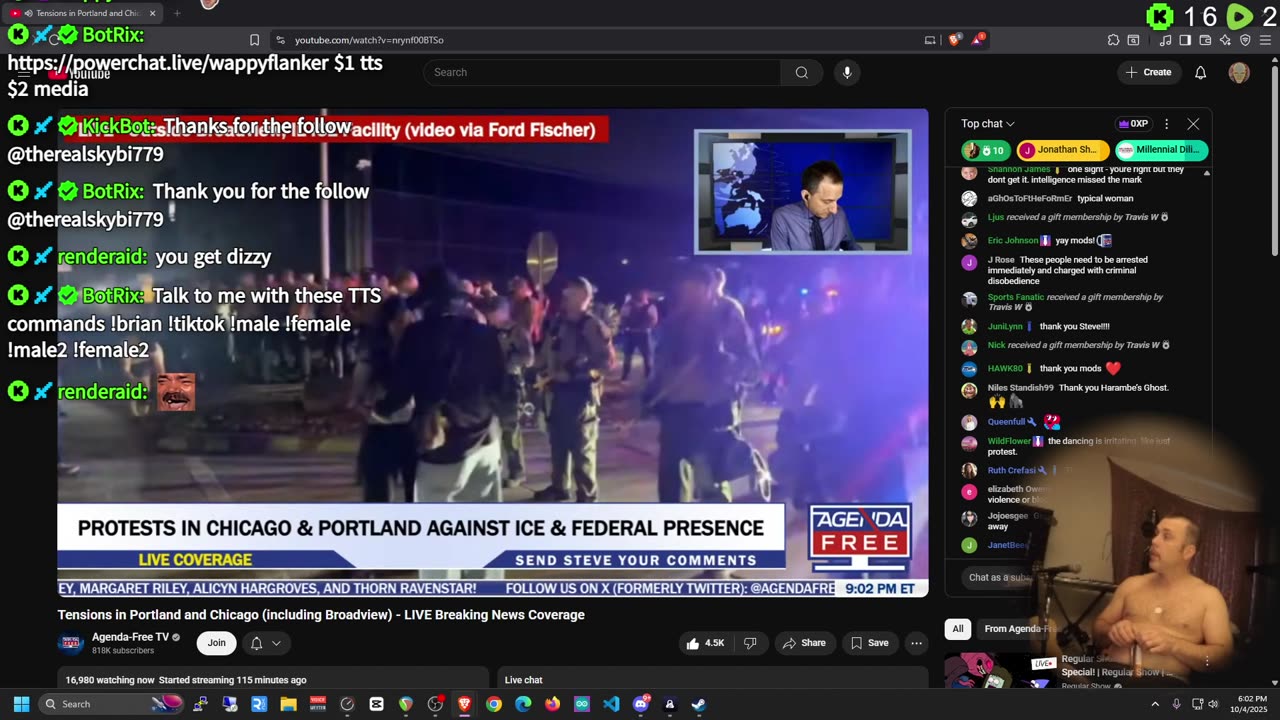1280x720 pixels.
Task: Expand the notification bell subscription dropdown
Action: click(x=265, y=643)
